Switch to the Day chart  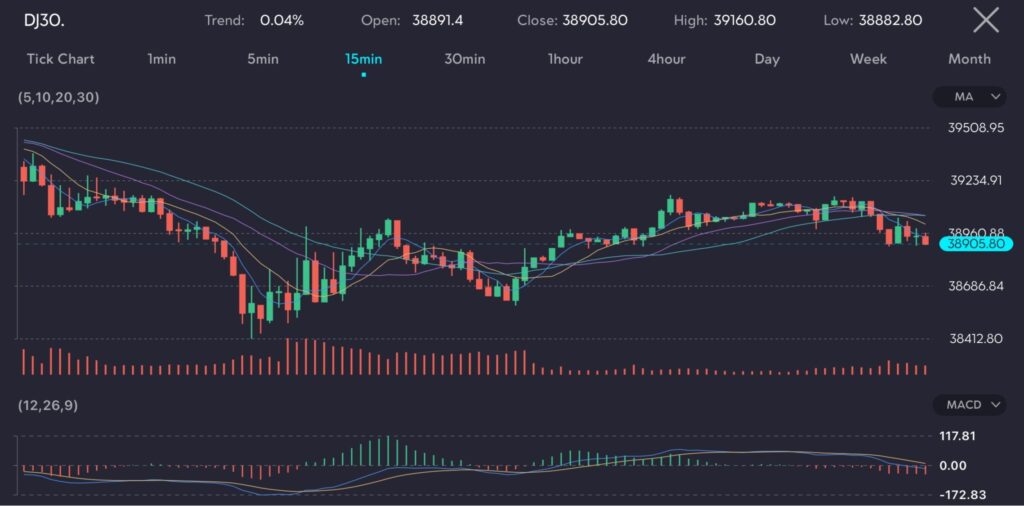click(767, 59)
